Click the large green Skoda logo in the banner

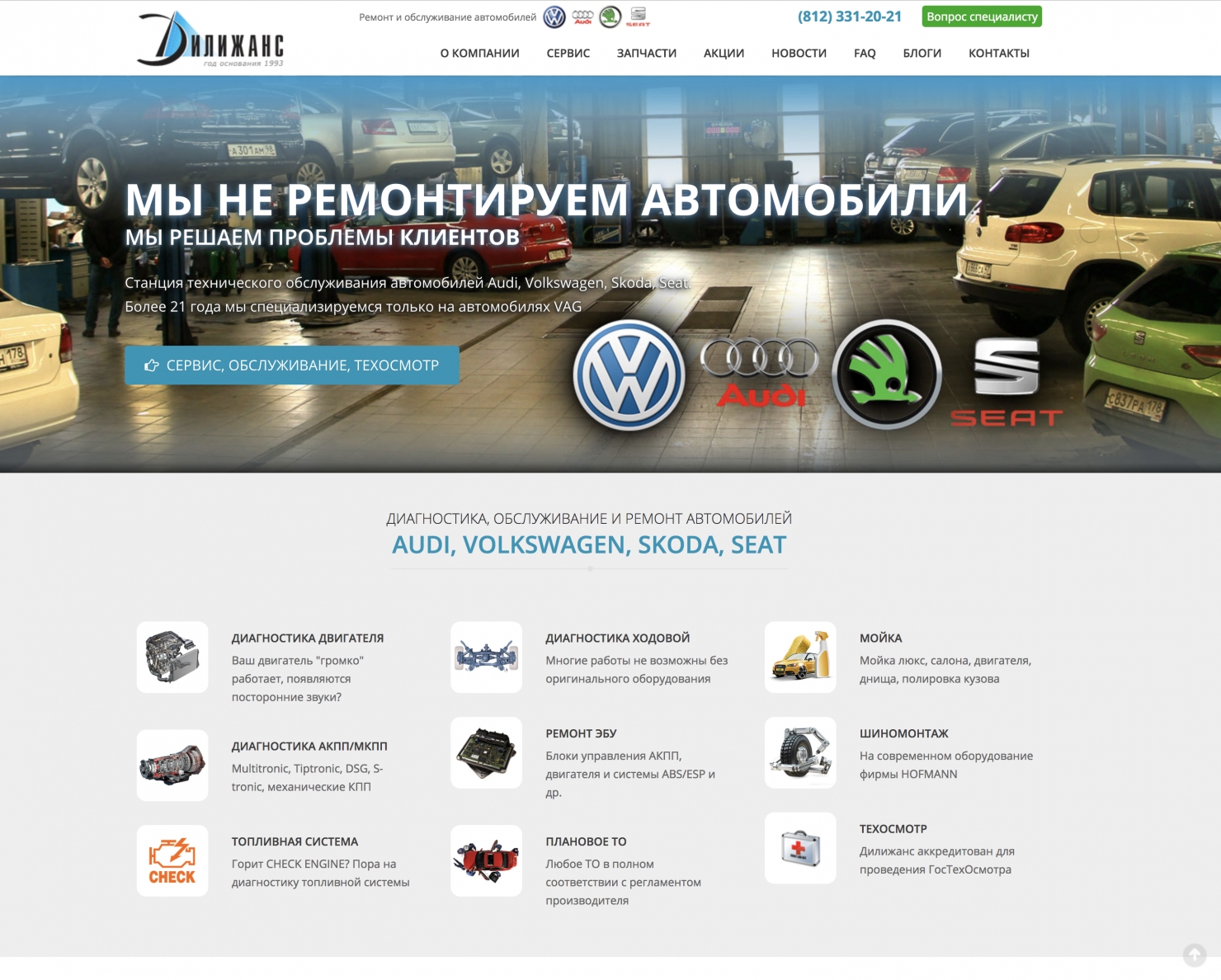pos(887,375)
